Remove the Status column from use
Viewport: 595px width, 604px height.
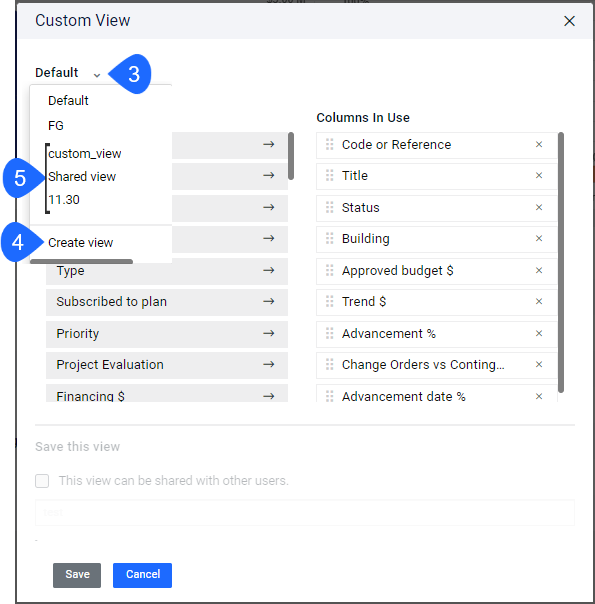click(x=539, y=207)
